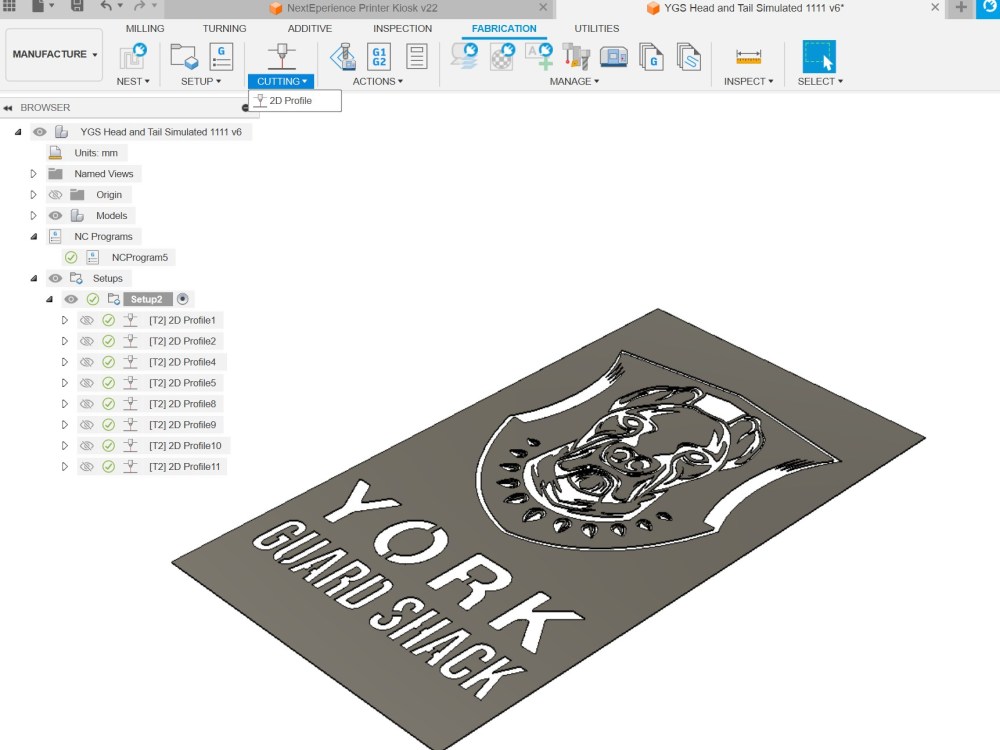
Task: Collapse the Setup2 node
Action: pos(50,299)
